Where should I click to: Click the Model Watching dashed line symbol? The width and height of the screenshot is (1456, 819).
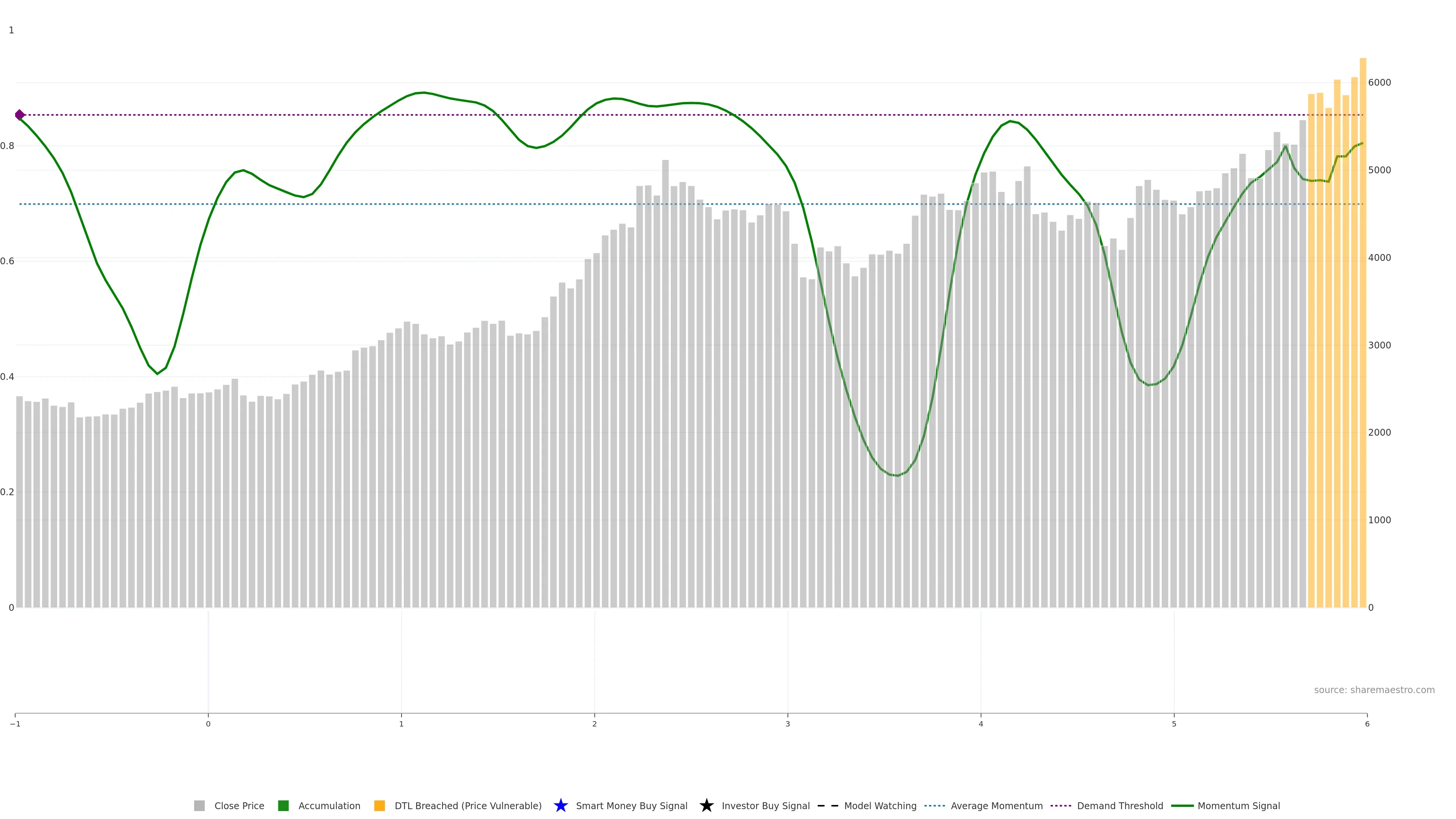827,805
